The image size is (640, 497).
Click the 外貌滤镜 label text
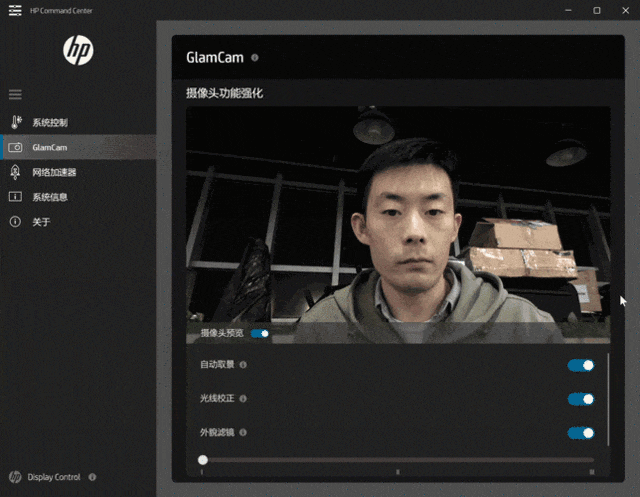[x=217, y=432]
